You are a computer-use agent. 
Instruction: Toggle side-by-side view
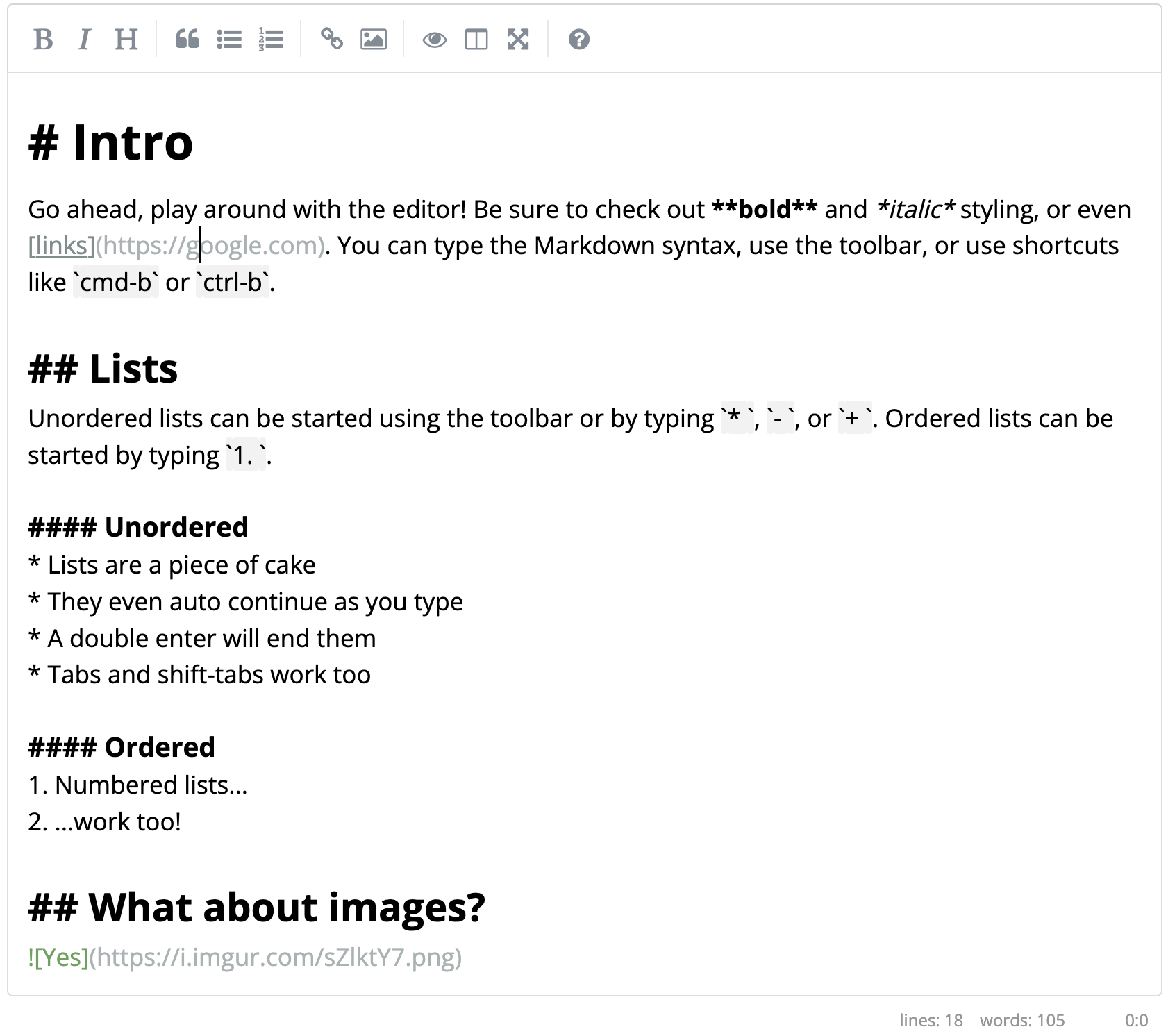(x=476, y=40)
